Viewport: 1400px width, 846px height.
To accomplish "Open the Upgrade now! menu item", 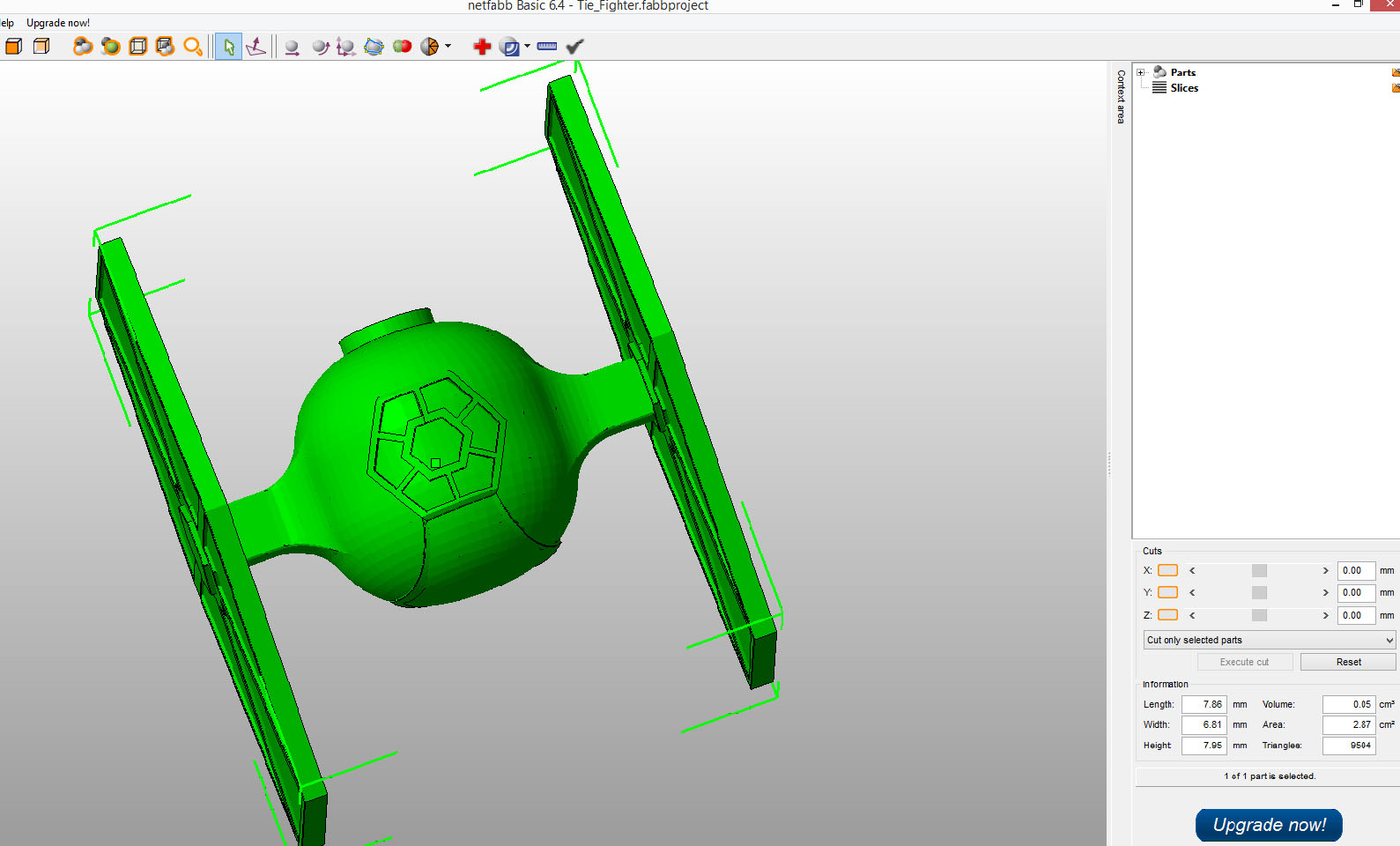I will coord(58,23).
